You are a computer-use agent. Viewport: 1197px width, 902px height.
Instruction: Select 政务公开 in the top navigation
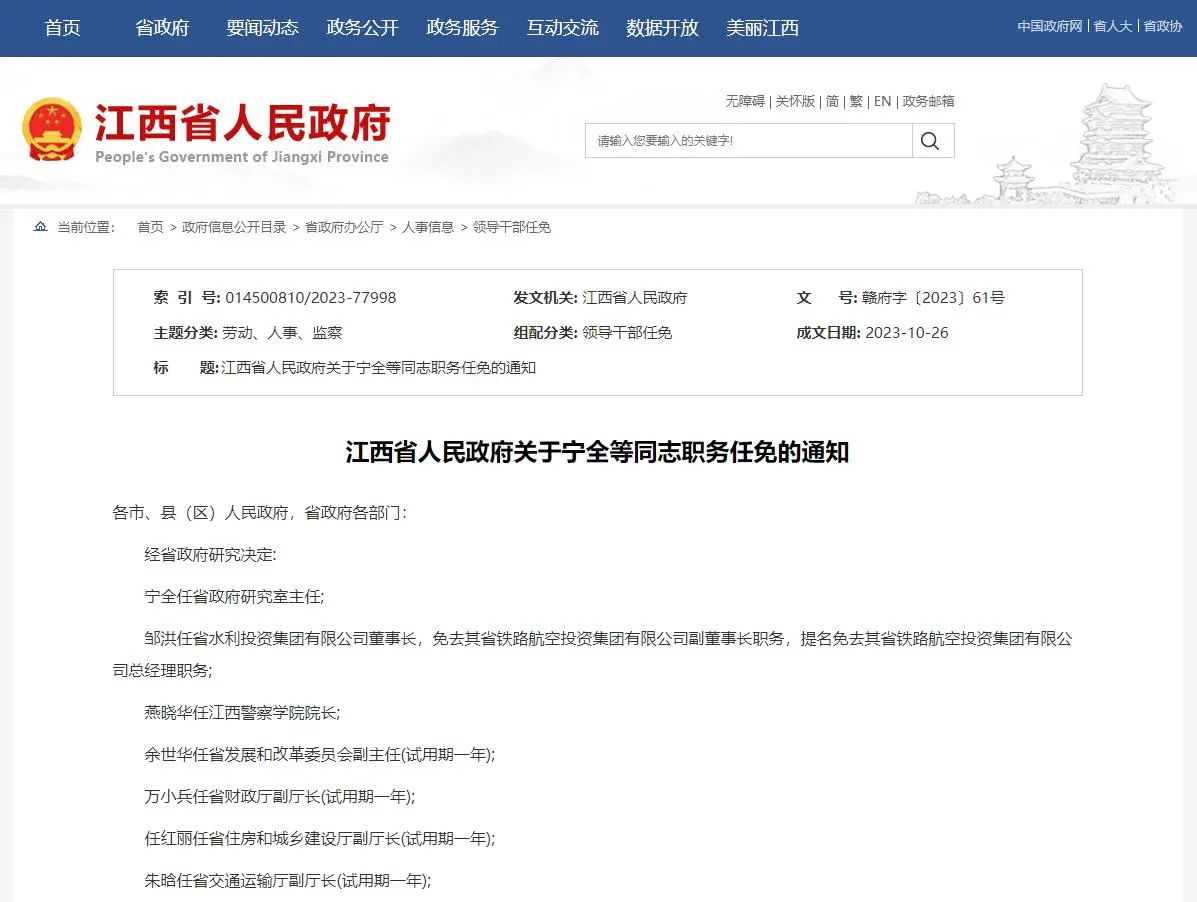coord(362,28)
